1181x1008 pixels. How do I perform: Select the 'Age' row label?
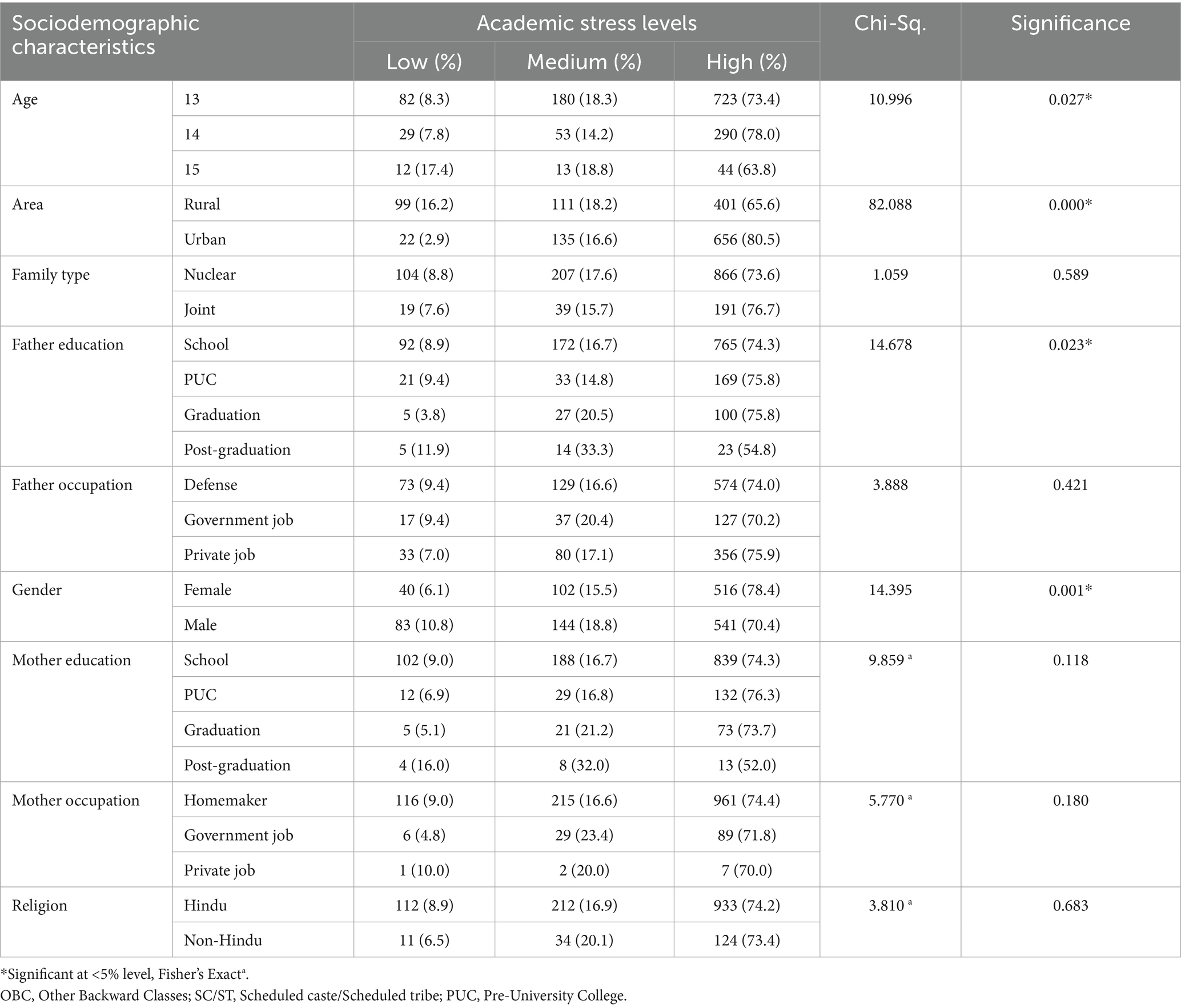pyautogui.click(x=25, y=99)
